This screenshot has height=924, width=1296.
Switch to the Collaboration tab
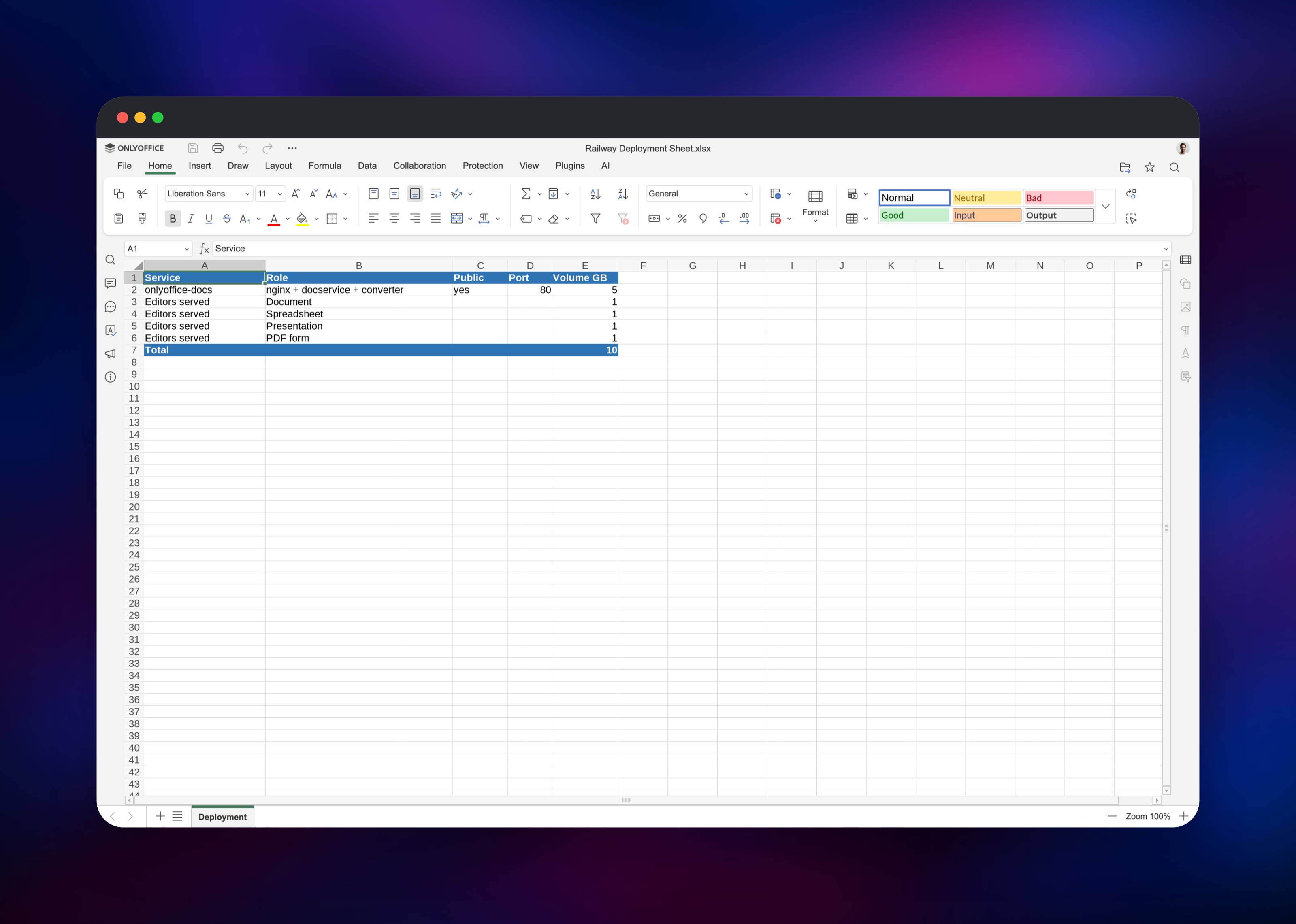click(x=419, y=166)
